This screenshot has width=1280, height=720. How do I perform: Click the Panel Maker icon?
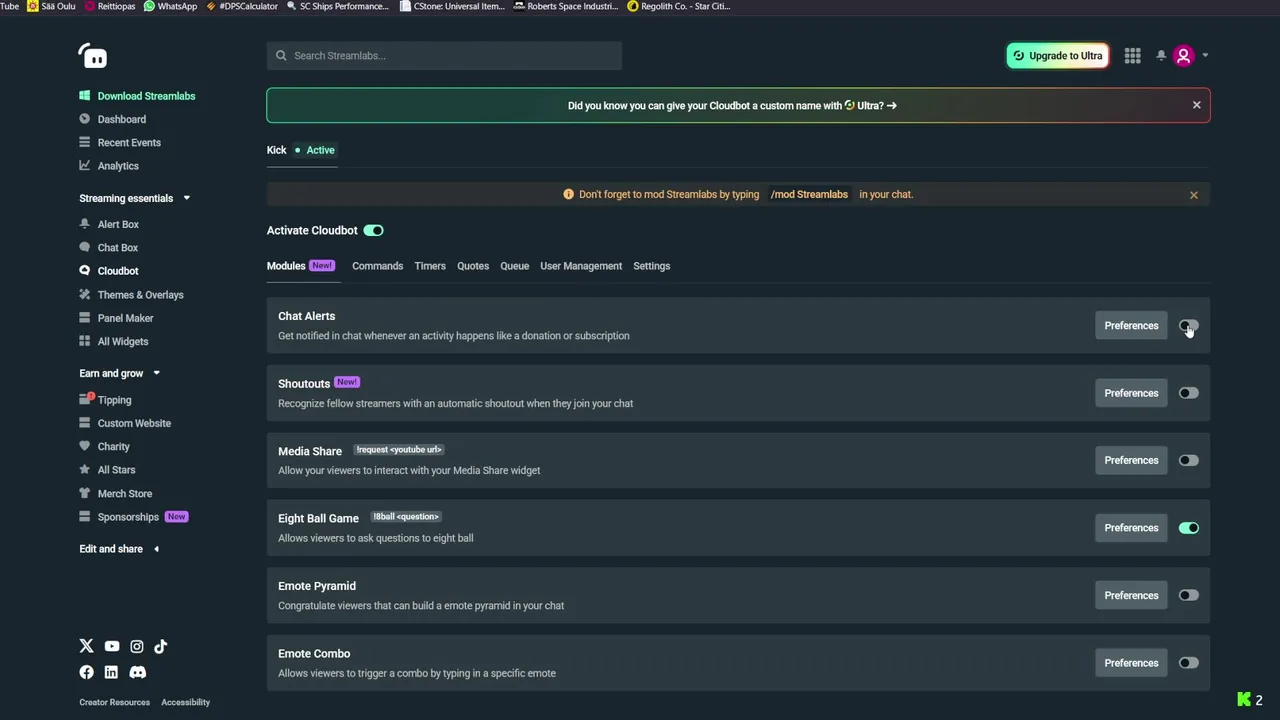pyautogui.click(x=84, y=318)
